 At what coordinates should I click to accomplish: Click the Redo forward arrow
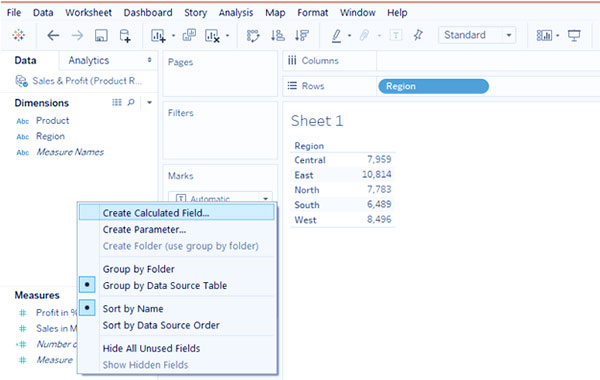point(77,36)
